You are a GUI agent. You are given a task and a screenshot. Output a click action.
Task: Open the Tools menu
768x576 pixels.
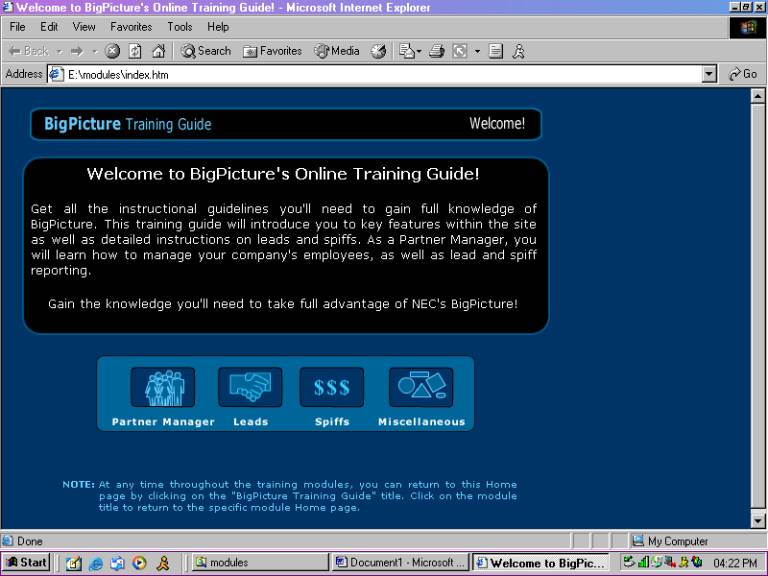pyautogui.click(x=180, y=27)
